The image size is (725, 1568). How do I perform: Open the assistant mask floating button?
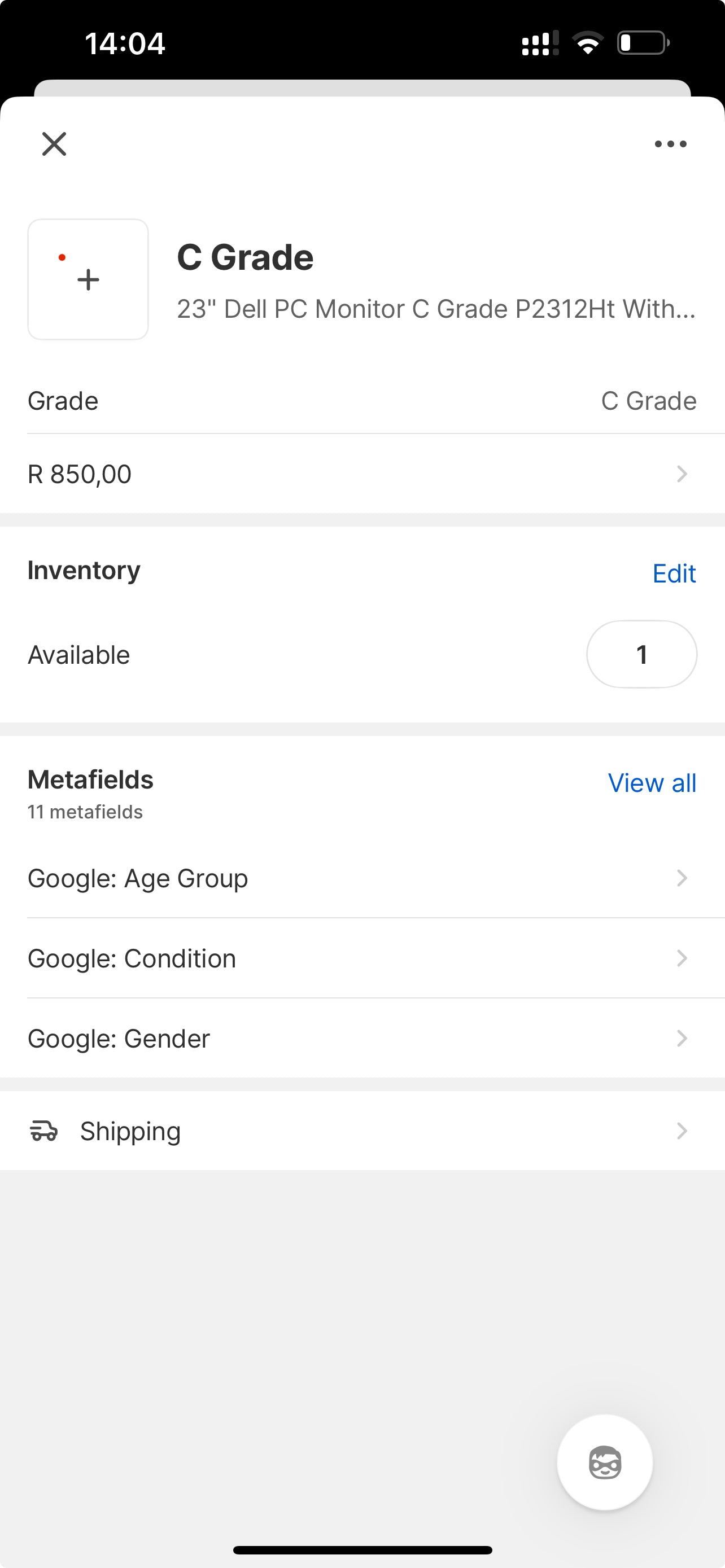605,1462
